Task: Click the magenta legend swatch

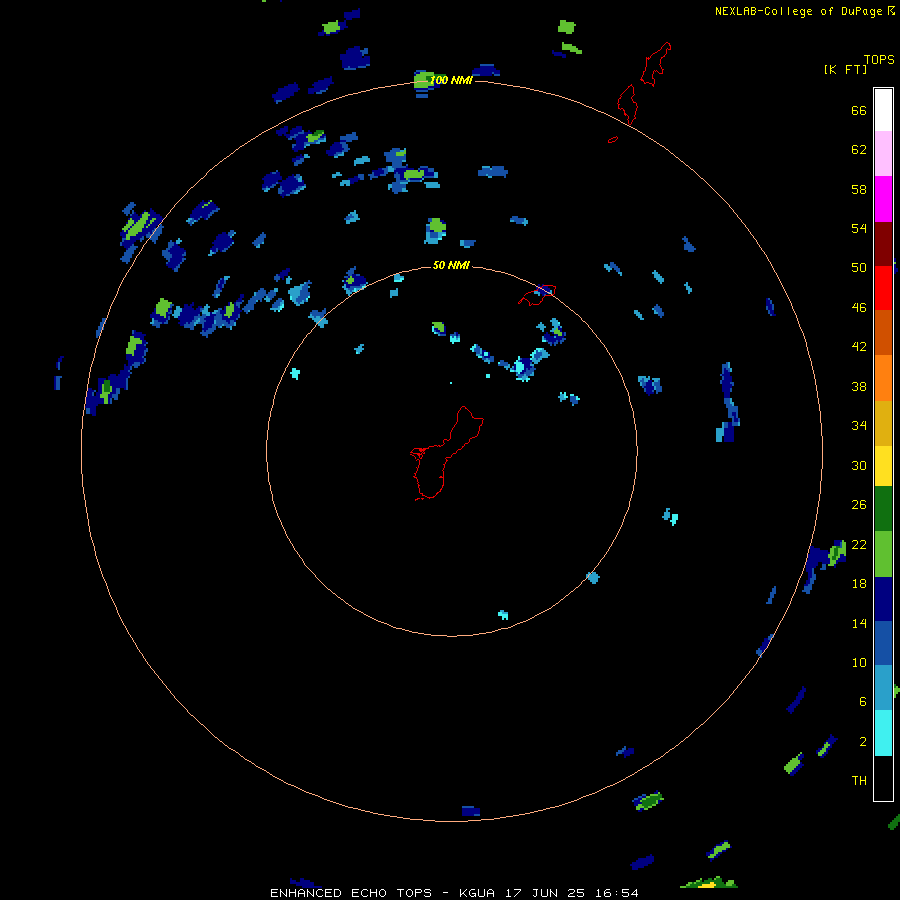Action: [x=883, y=199]
